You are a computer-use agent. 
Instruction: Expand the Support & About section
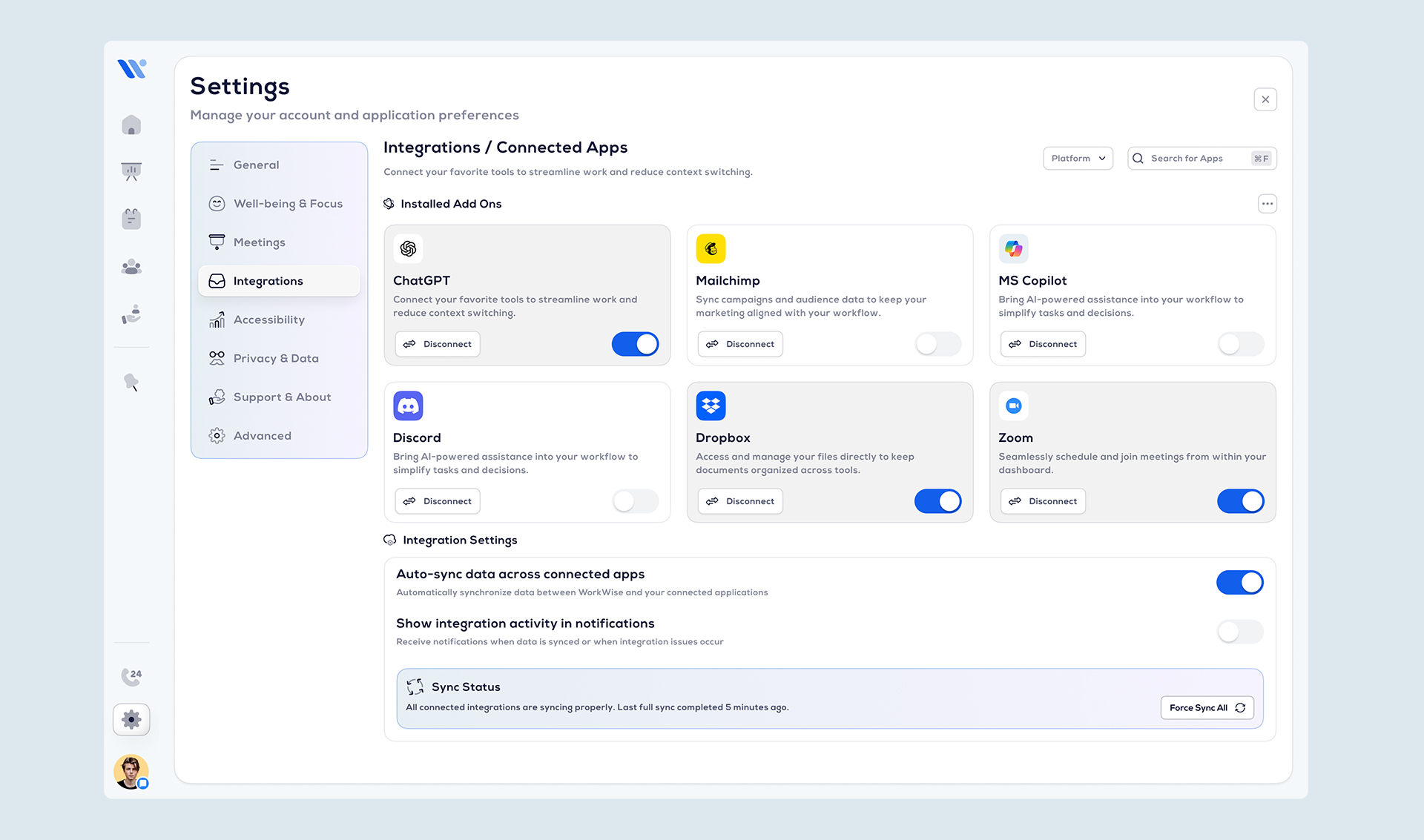click(282, 397)
